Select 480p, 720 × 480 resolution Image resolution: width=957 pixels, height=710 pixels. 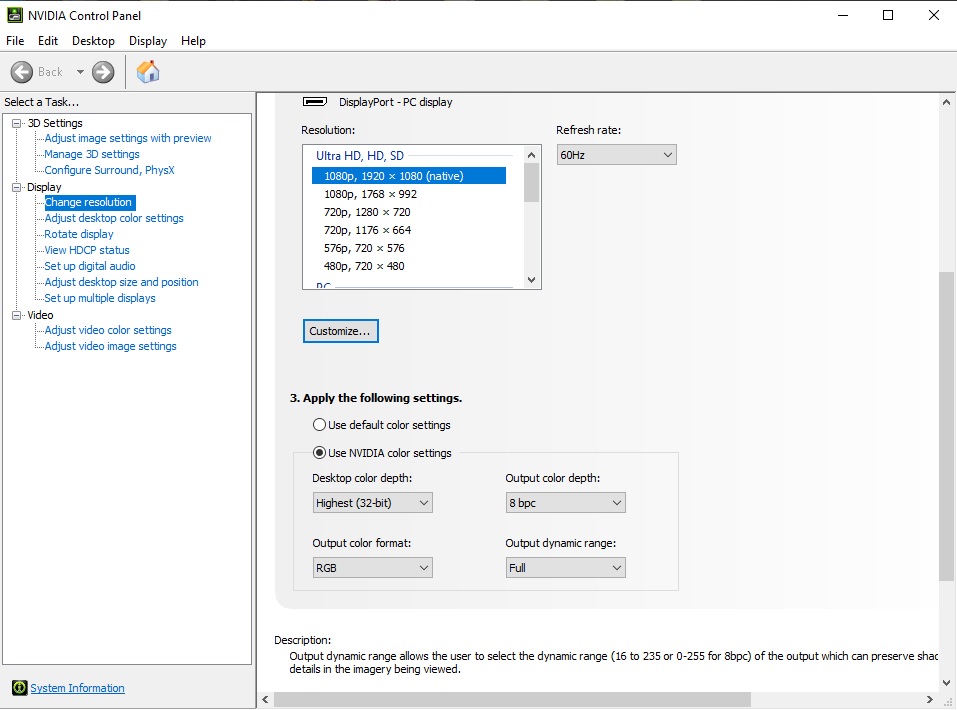pyautogui.click(x=364, y=266)
